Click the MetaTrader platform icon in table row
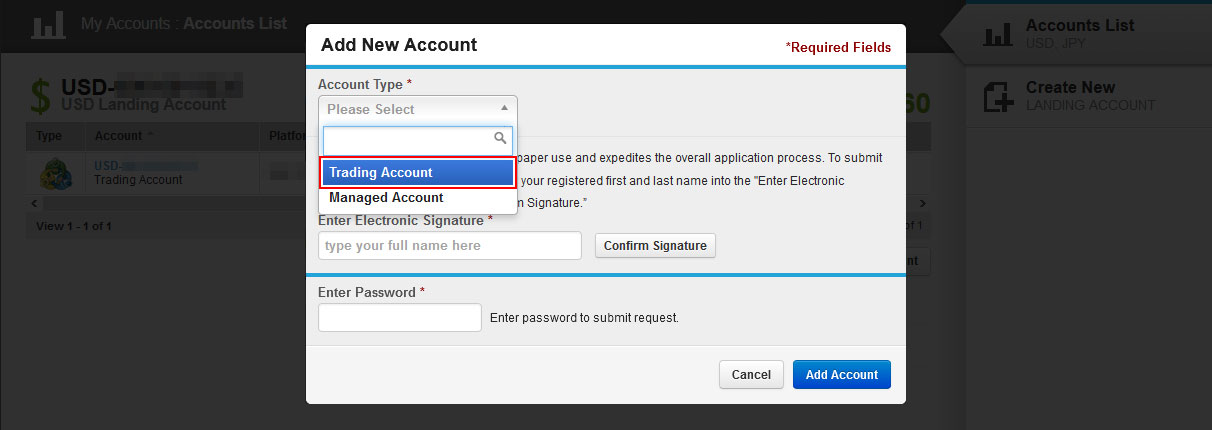This screenshot has width=1212, height=430. (x=55, y=174)
